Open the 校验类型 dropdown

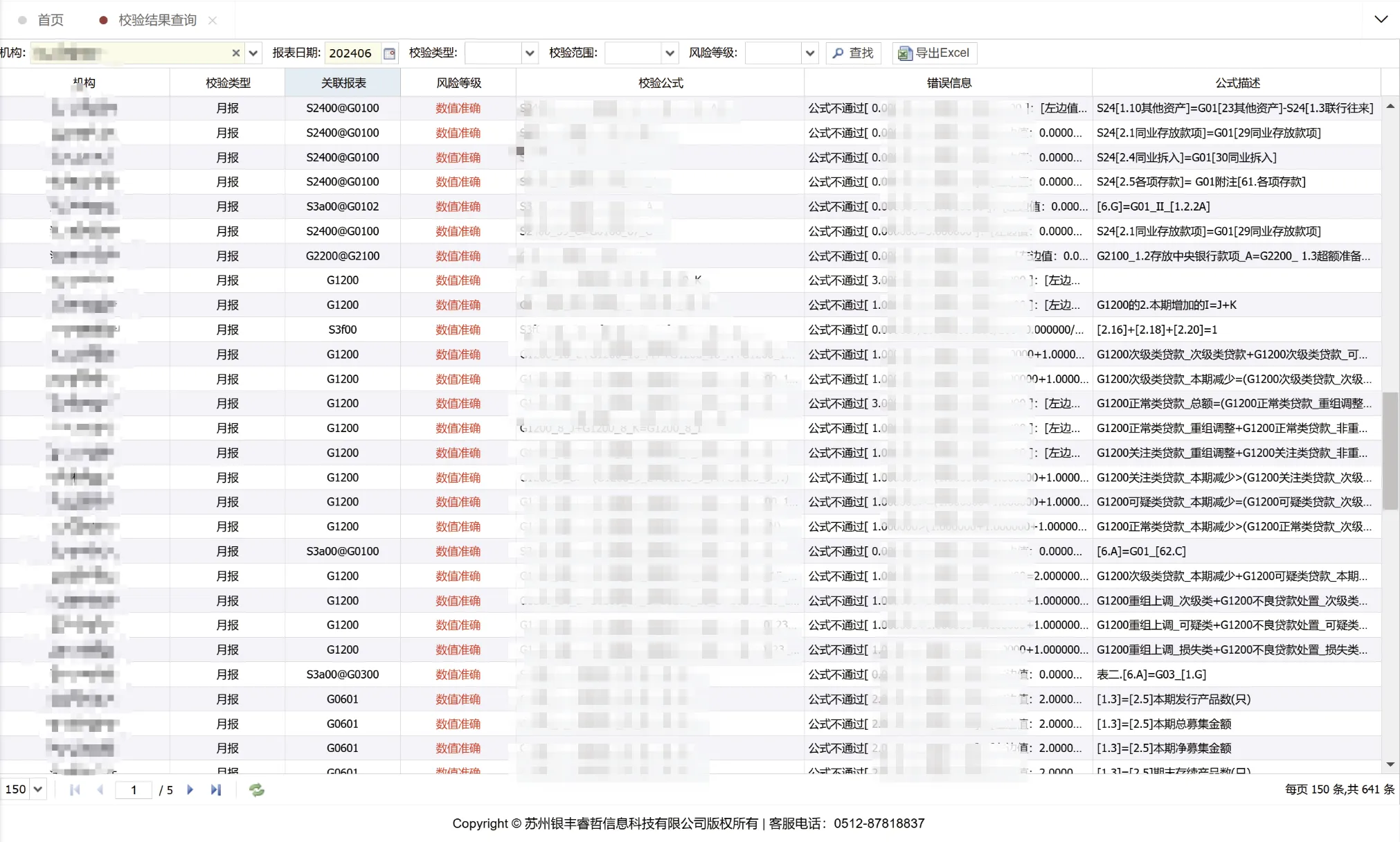[530, 53]
